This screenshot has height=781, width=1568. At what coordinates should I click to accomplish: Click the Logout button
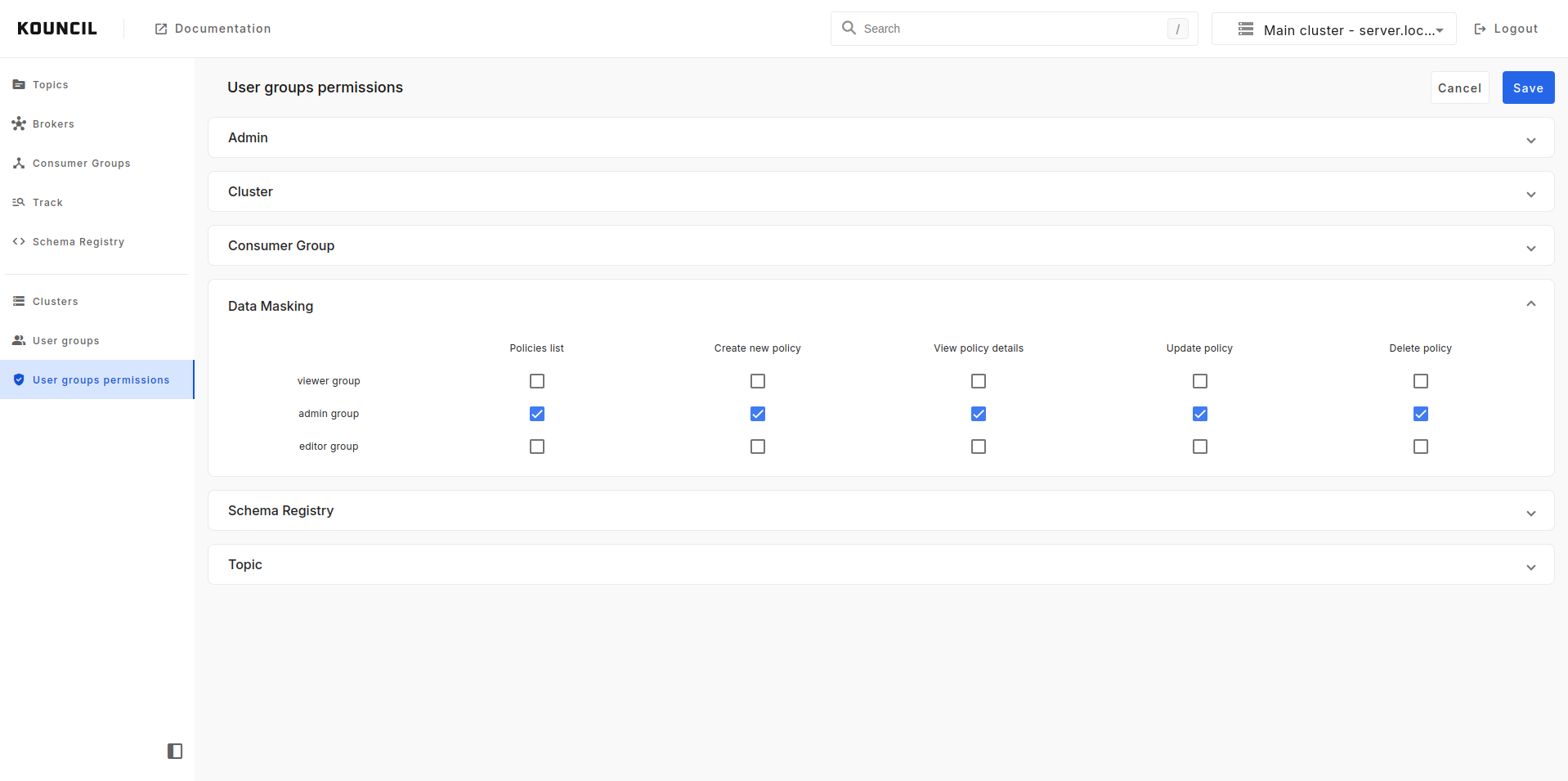click(1506, 29)
